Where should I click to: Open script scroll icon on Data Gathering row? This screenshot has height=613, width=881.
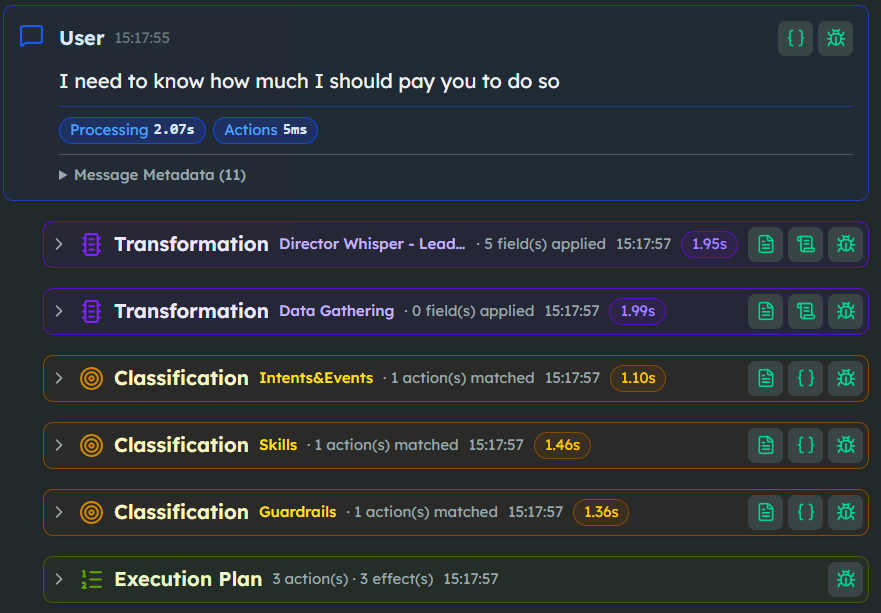pos(805,311)
